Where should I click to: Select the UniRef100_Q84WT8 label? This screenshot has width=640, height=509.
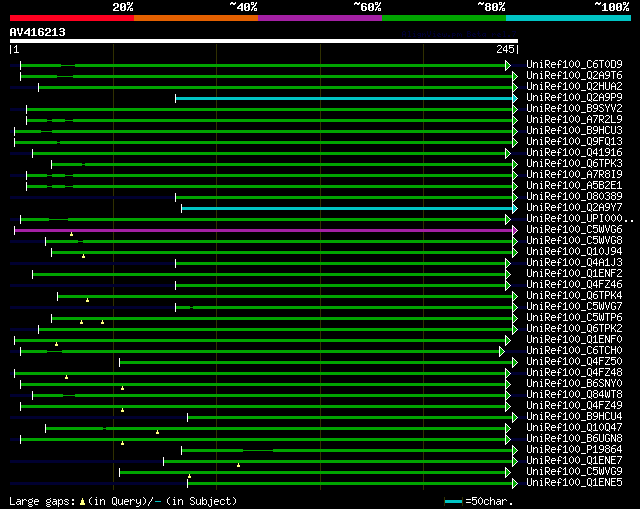click(x=574, y=395)
